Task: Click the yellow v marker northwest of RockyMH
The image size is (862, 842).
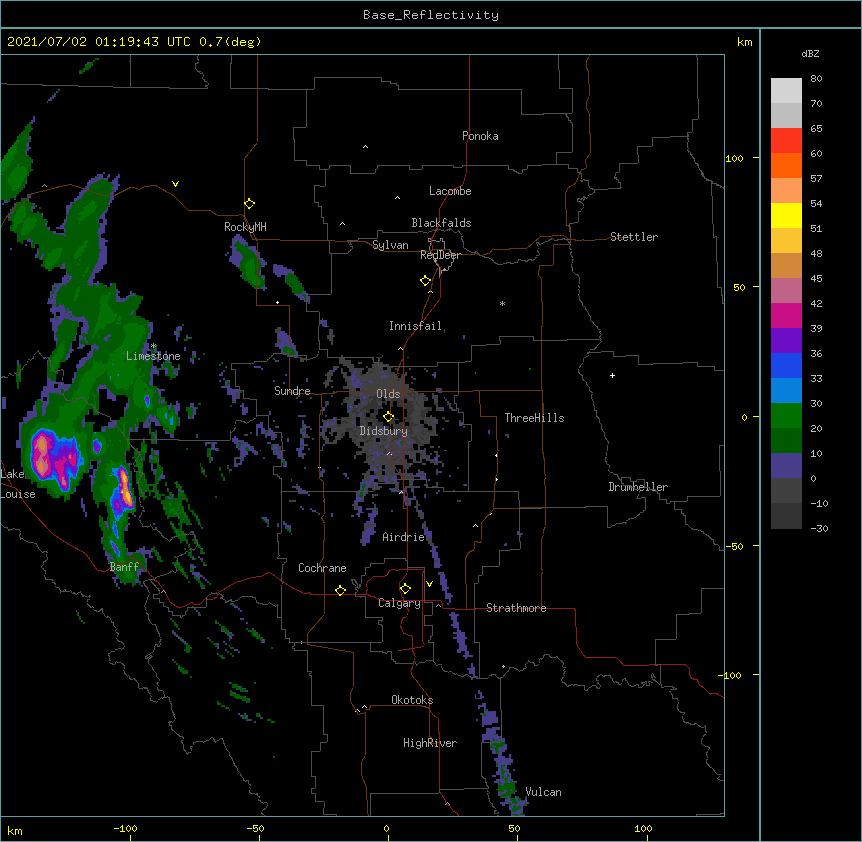Action: click(x=175, y=184)
